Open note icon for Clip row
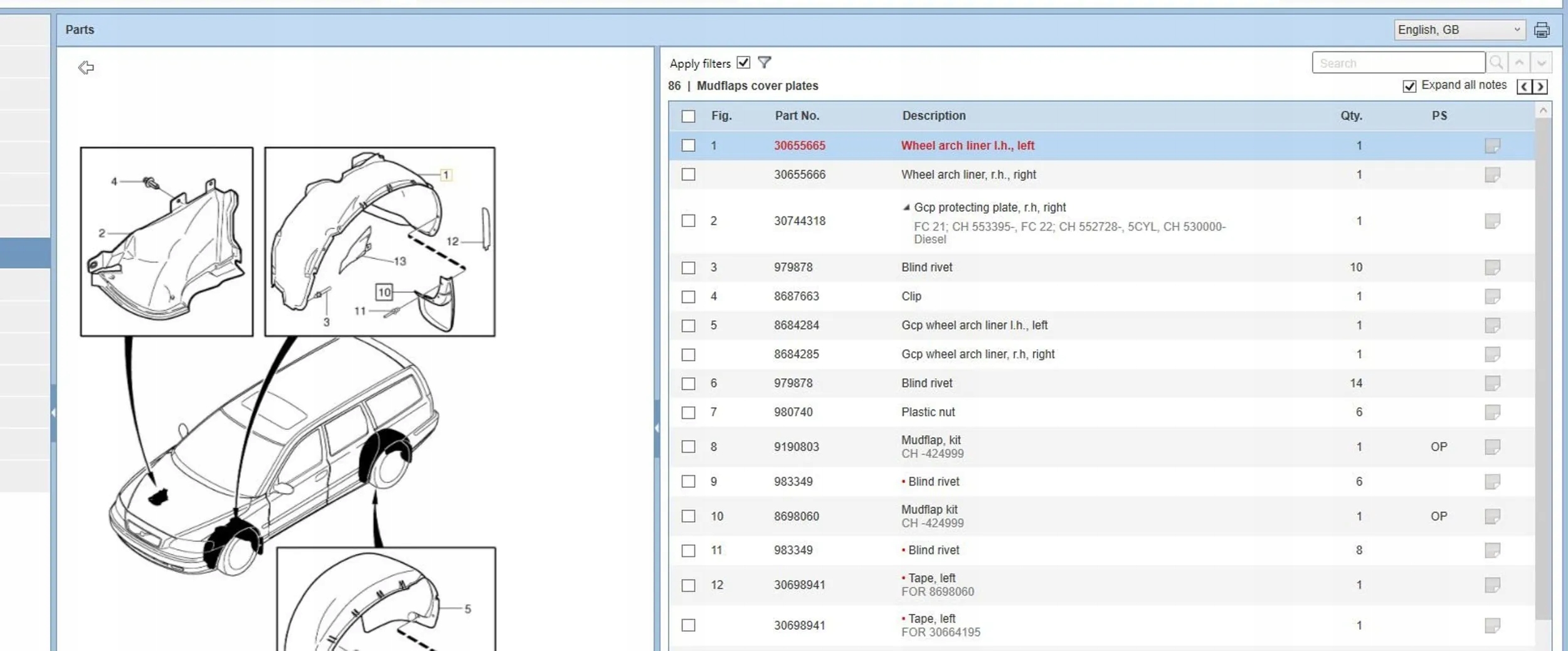Viewport: 1568px width, 651px height. point(1492,296)
